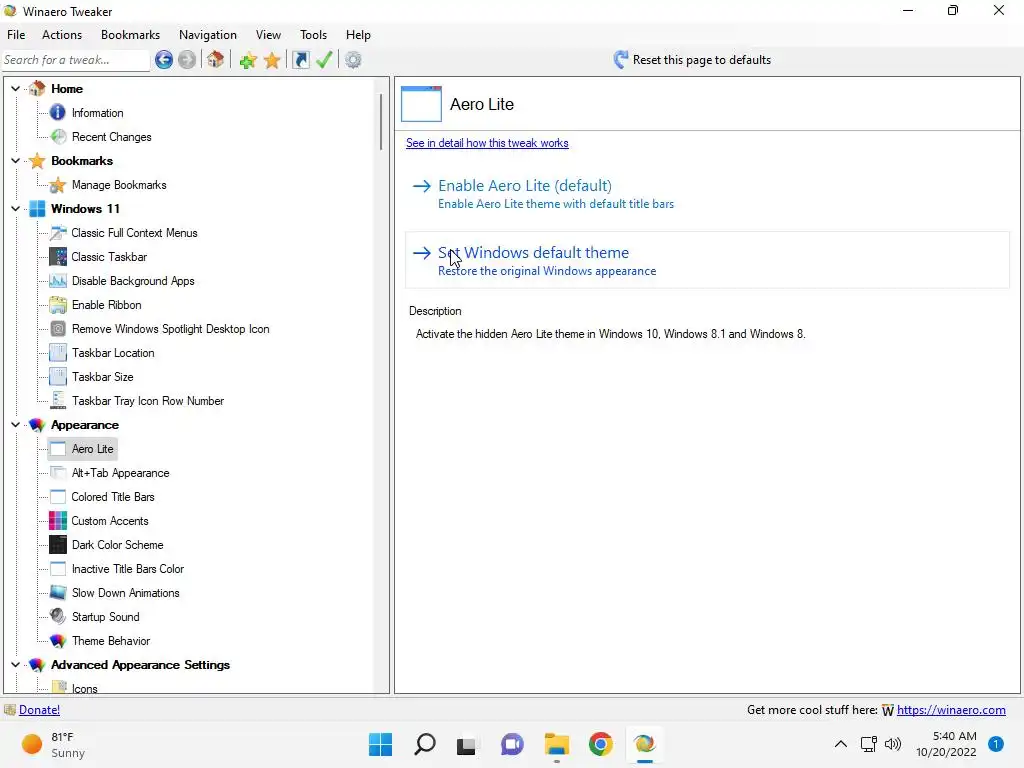
Task: Select Alt+Tab Appearance tree item
Action: [120, 473]
